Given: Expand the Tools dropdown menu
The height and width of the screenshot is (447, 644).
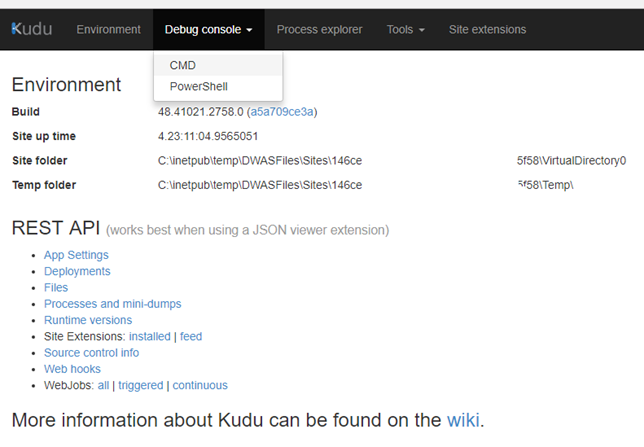Looking at the screenshot, I should pos(406,30).
